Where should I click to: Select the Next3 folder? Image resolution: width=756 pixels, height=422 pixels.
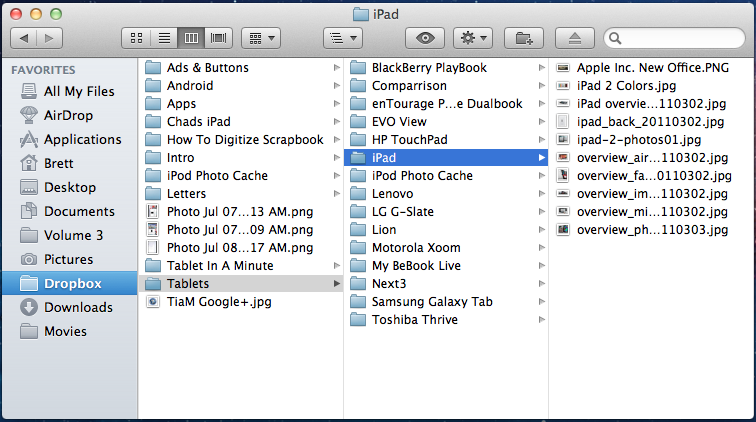point(446,284)
